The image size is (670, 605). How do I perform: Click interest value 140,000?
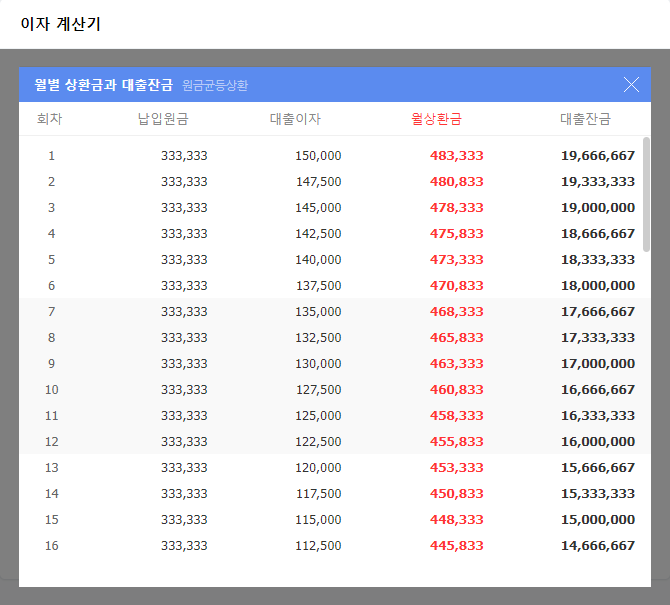click(x=318, y=260)
